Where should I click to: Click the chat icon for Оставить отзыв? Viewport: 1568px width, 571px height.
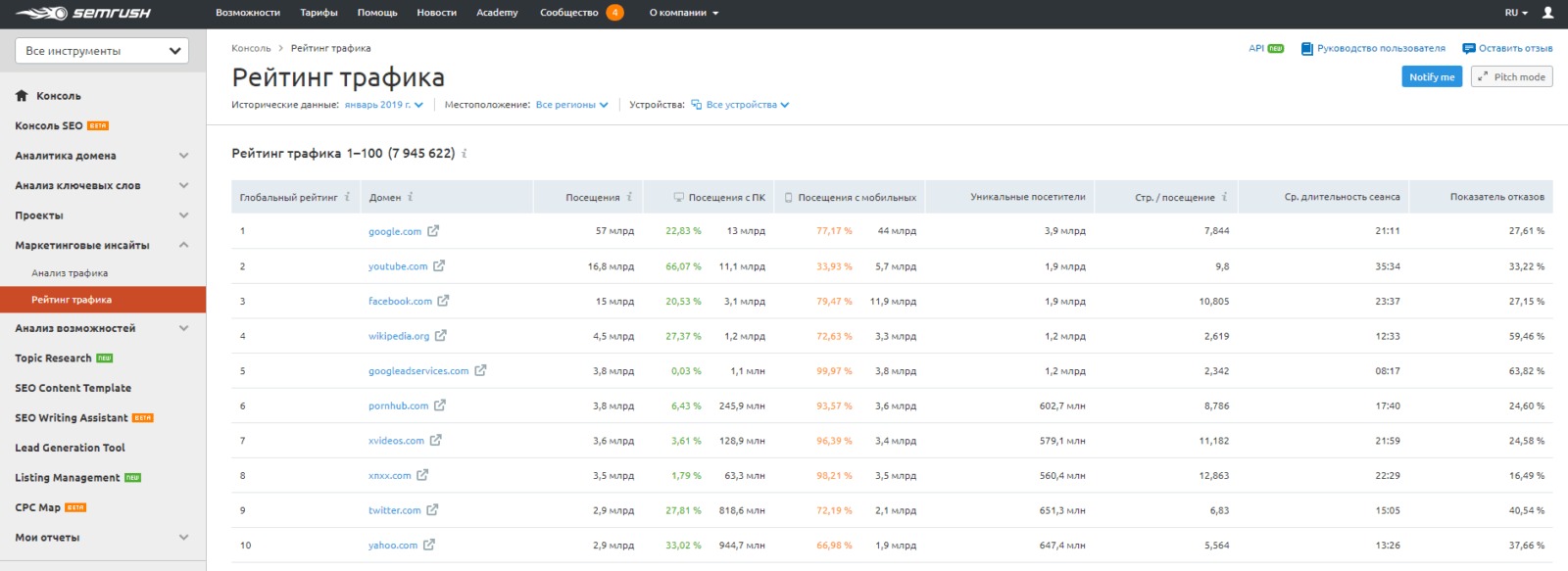pos(1468,48)
